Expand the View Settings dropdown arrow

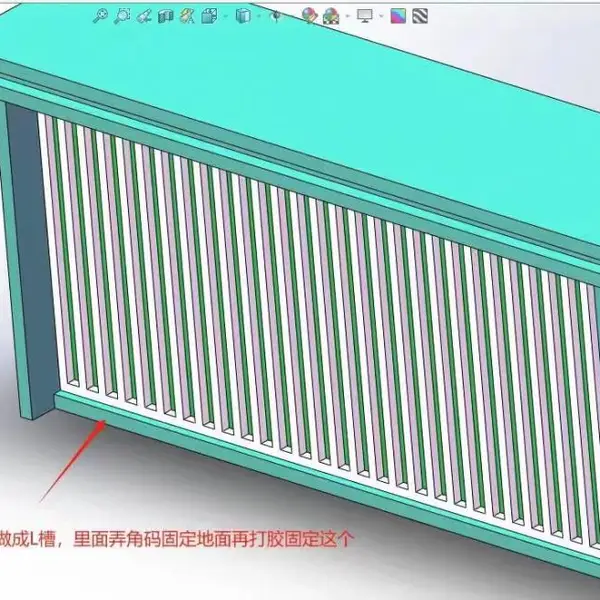[381, 16]
